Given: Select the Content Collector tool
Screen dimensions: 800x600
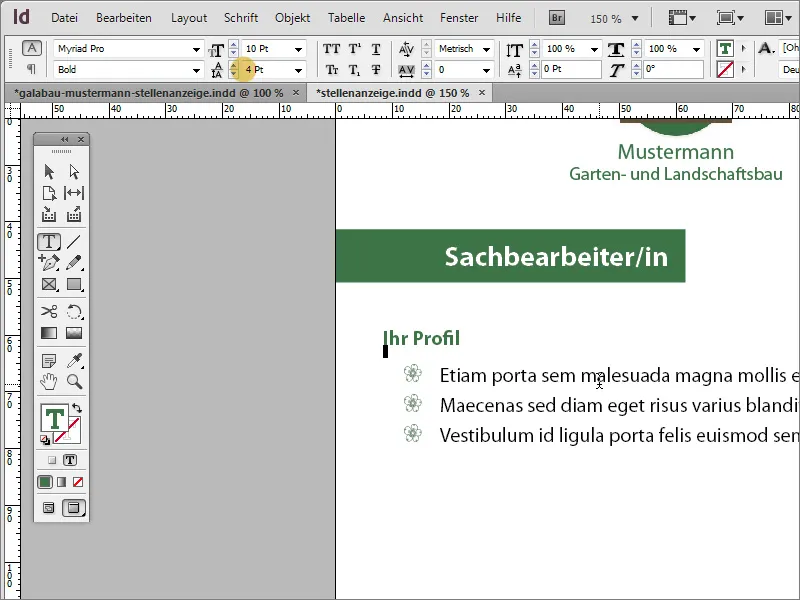Looking at the screenshot, I should pos(49,214).
